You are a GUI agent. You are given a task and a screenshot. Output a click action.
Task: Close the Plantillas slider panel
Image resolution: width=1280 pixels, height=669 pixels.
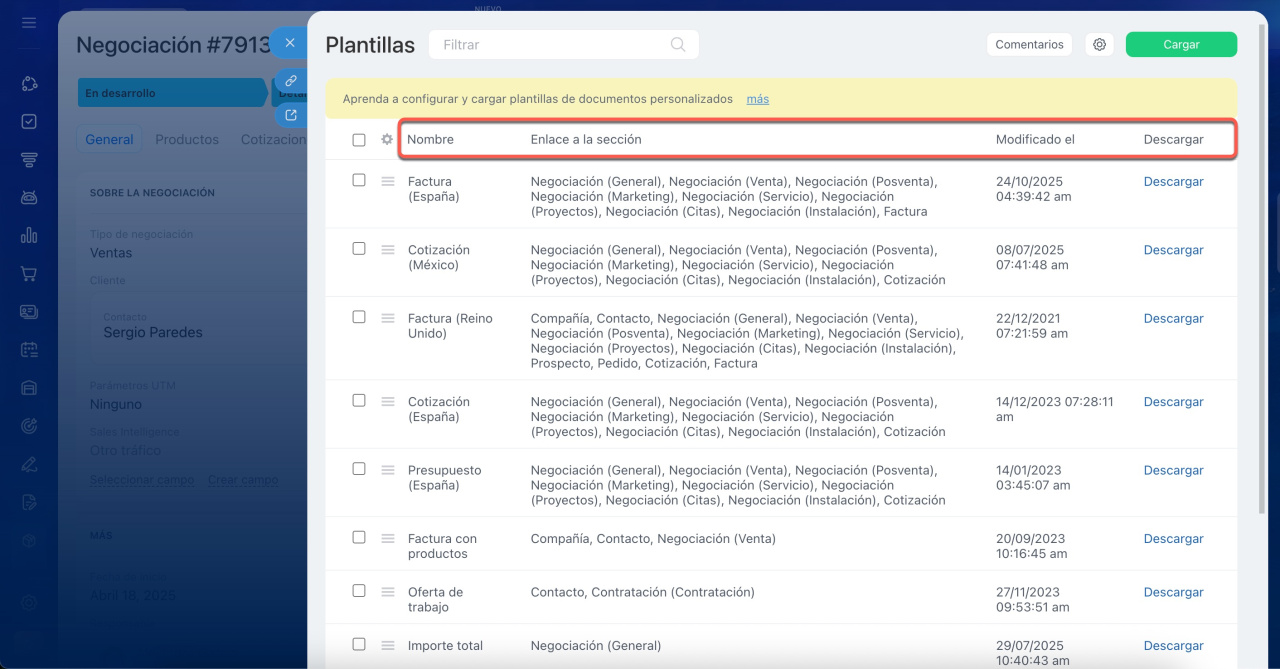coord(290,43)
